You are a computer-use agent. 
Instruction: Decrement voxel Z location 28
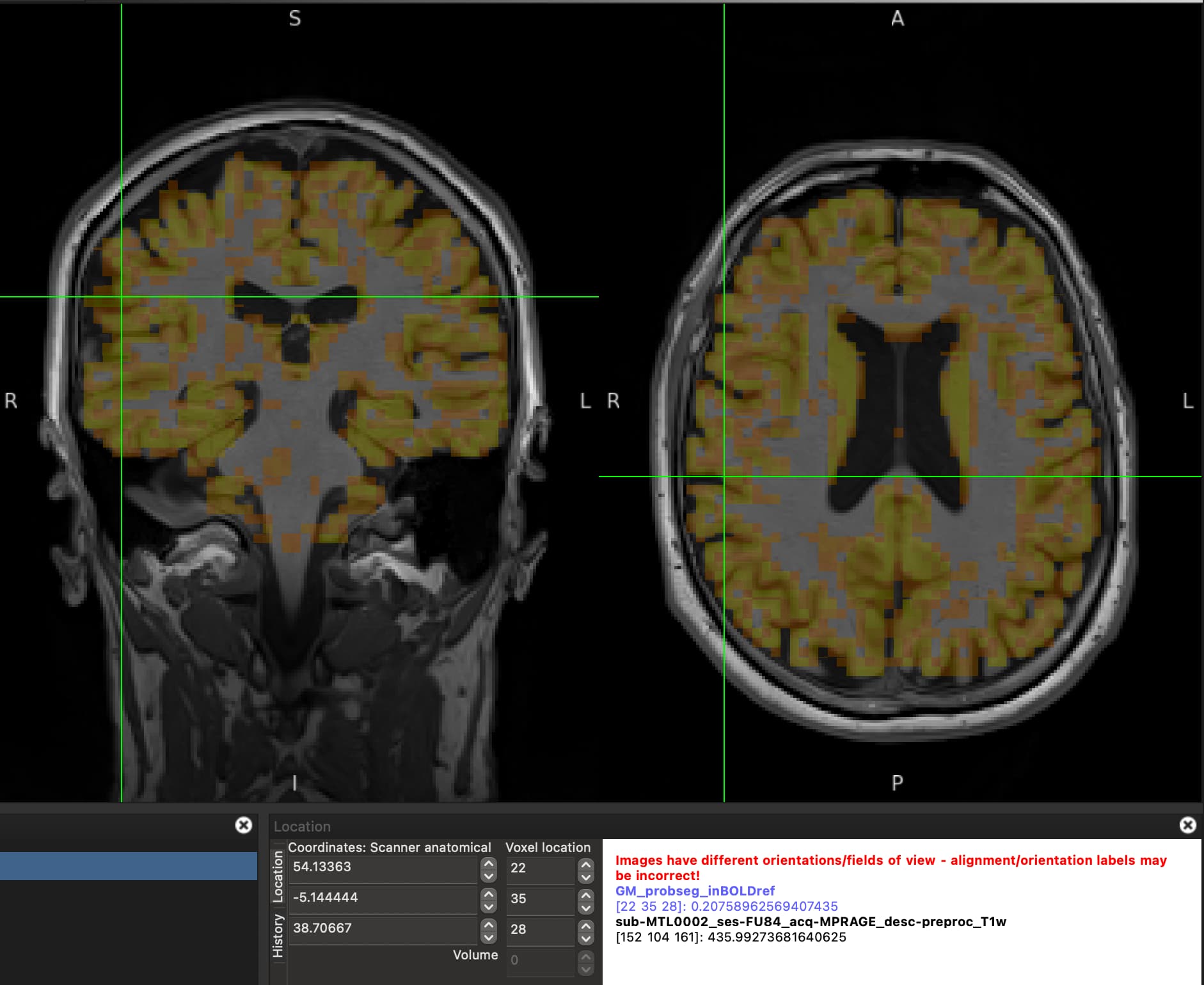coord(585,939)
